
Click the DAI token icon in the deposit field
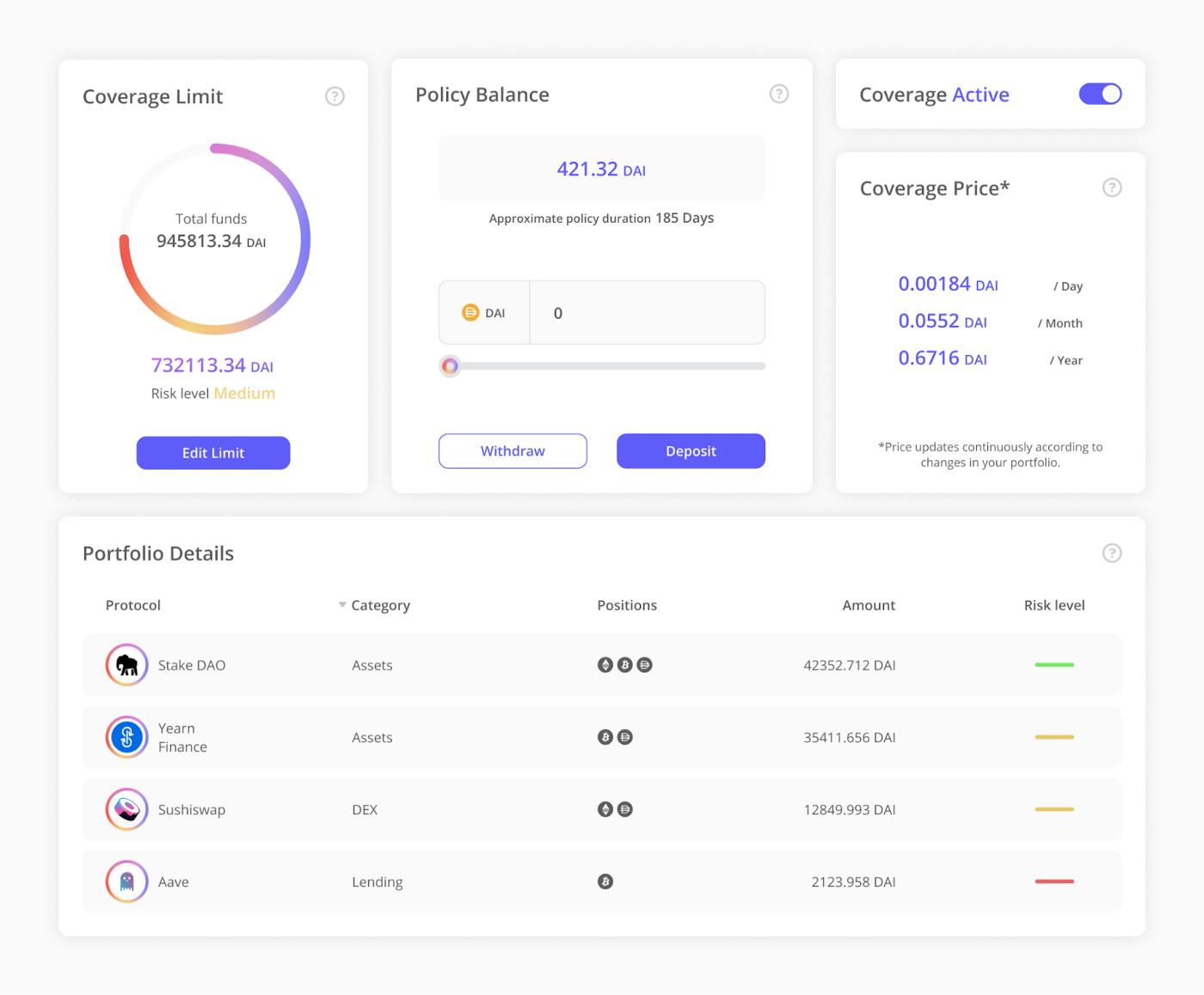pos(471,312)
